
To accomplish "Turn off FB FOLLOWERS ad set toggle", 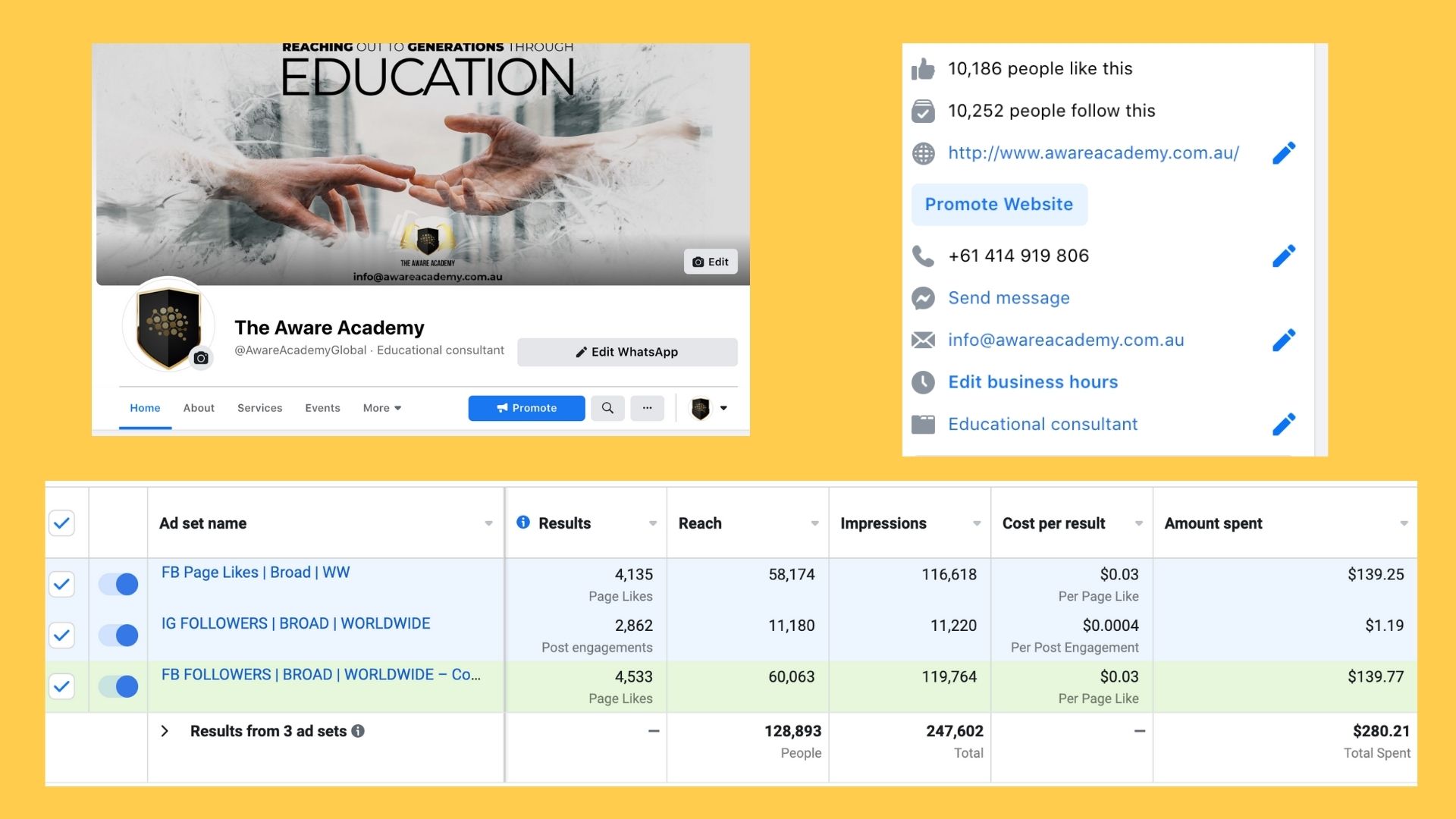I will [x=118, y=686].
